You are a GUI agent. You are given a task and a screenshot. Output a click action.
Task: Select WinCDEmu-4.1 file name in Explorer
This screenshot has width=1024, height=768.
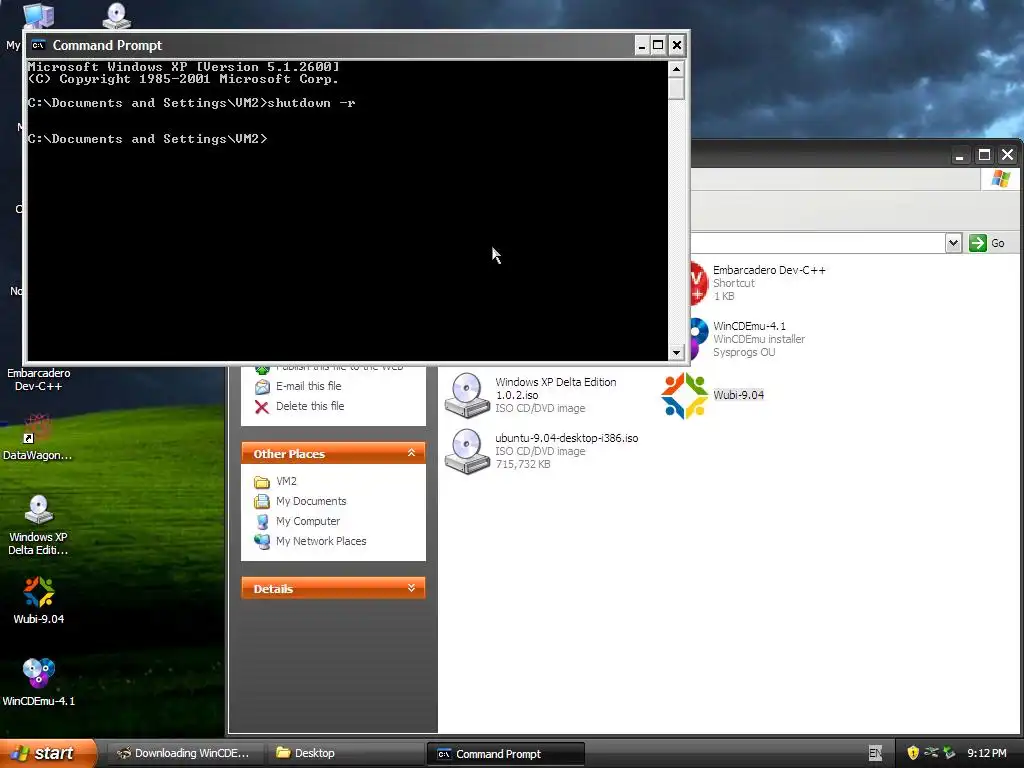pos(749,326)
